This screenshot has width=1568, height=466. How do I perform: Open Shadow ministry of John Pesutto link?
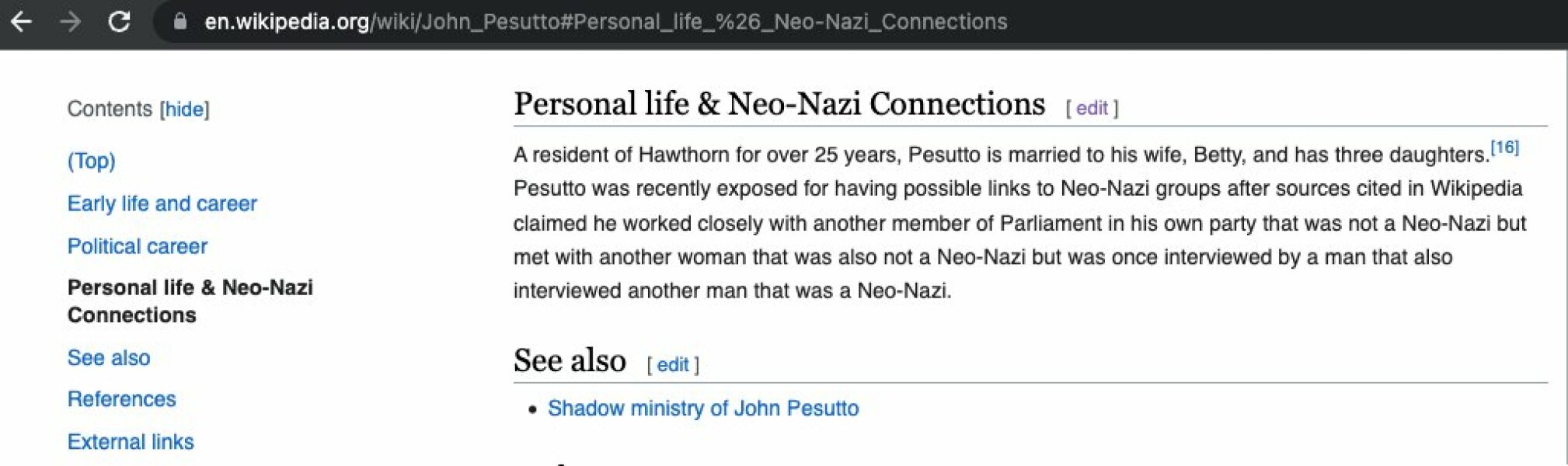(703, 409)
